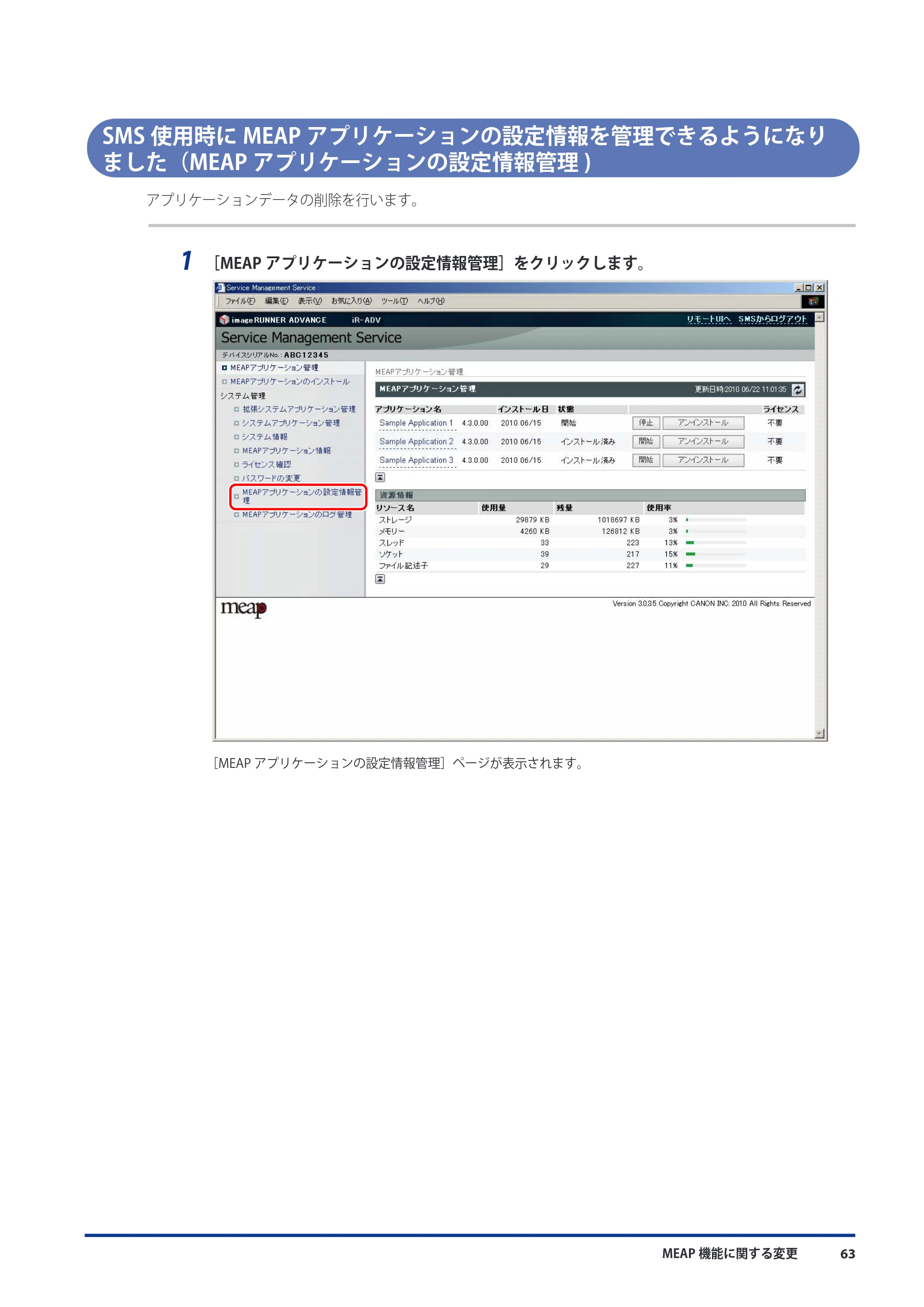Click the Sample Application 3 link
This screenshot has width=924, height=1307.
pos(417,460)
